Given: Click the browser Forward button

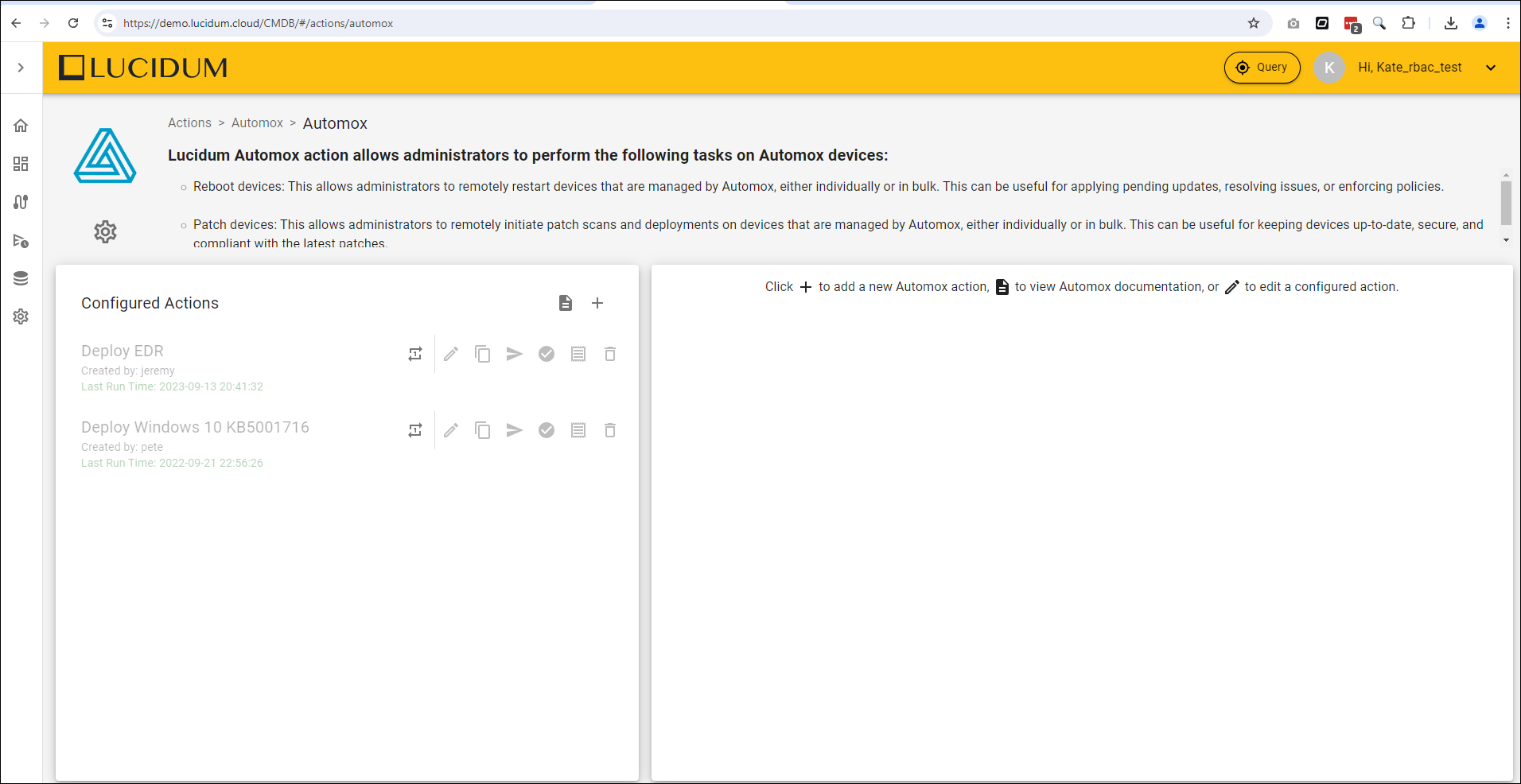Looking at the screenshot, I should (45, 23).
